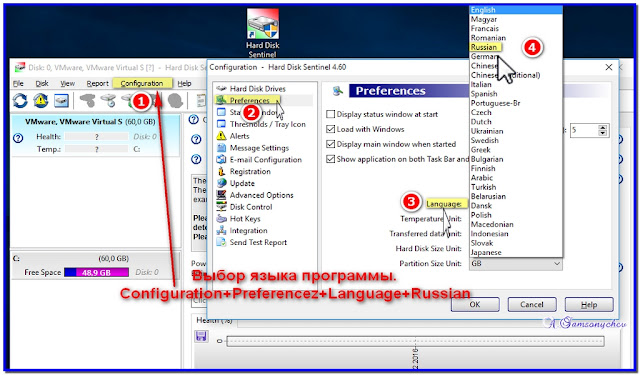Click the floppy save icon above health chart
The image size is (640, 375).
[x=201, y=336]
